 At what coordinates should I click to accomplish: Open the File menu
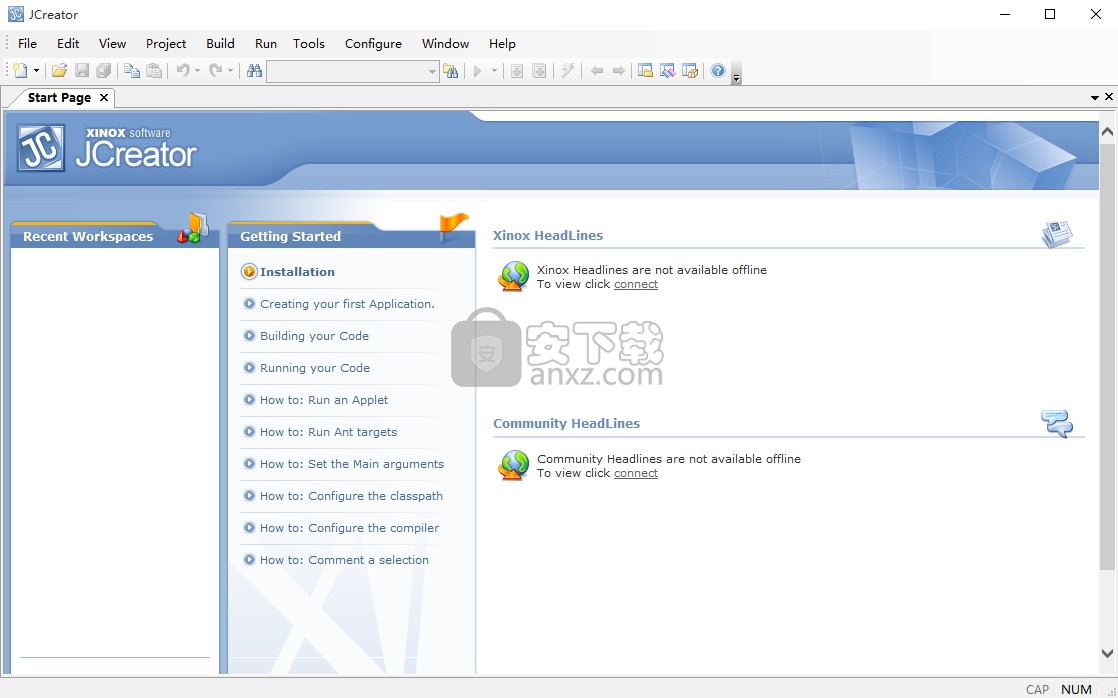27,43
